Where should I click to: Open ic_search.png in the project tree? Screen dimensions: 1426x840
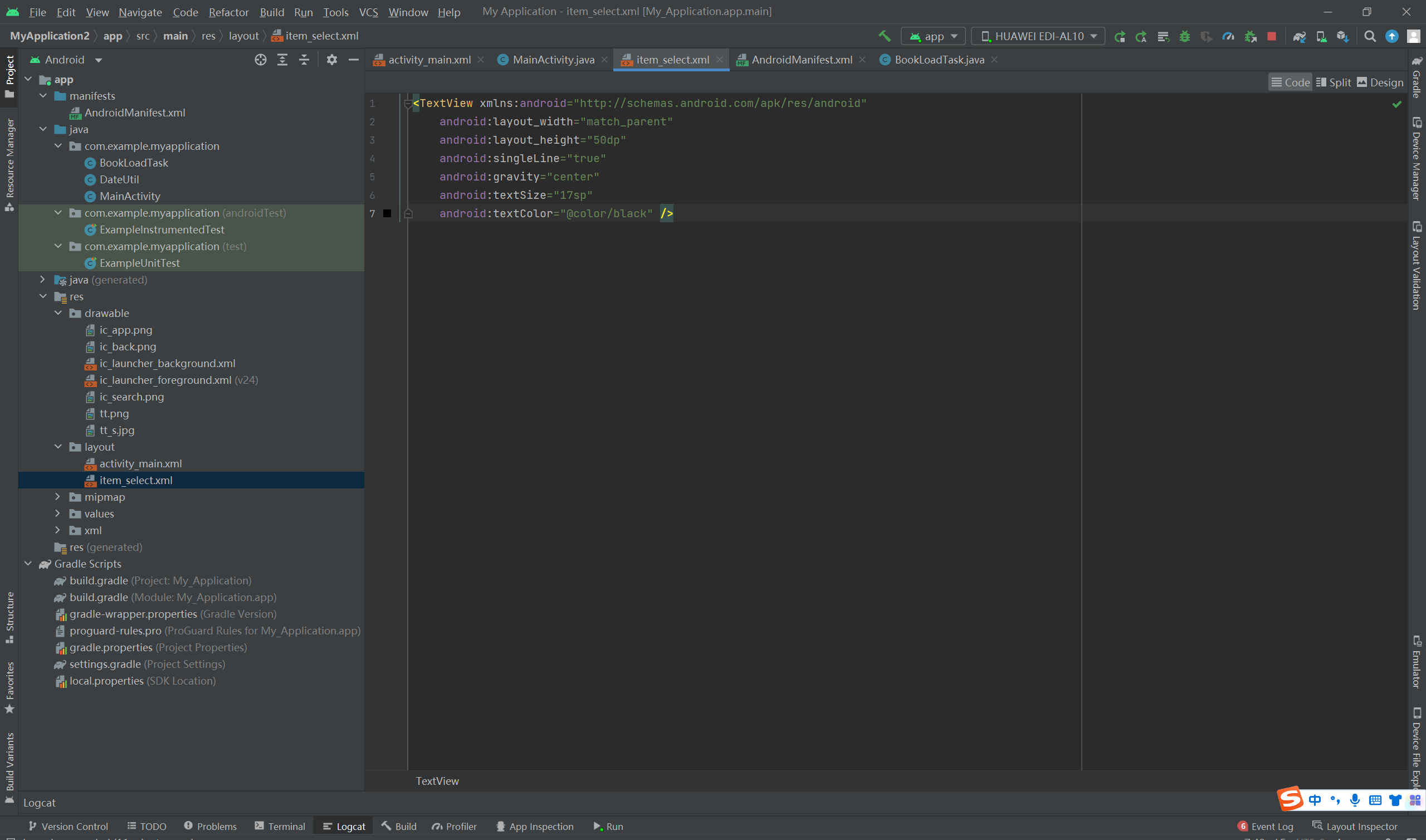click(131, 397)
